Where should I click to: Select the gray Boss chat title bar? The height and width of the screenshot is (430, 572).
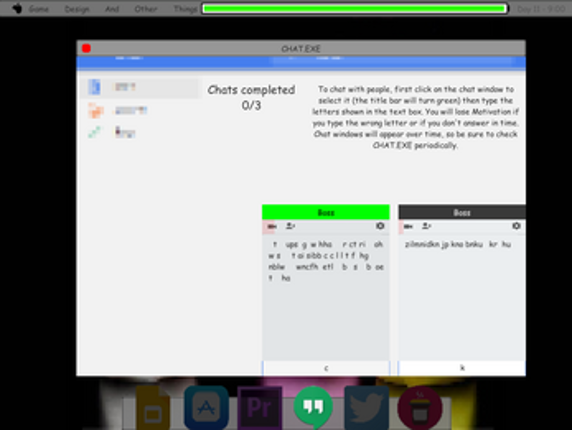click(x=462, y=212)
